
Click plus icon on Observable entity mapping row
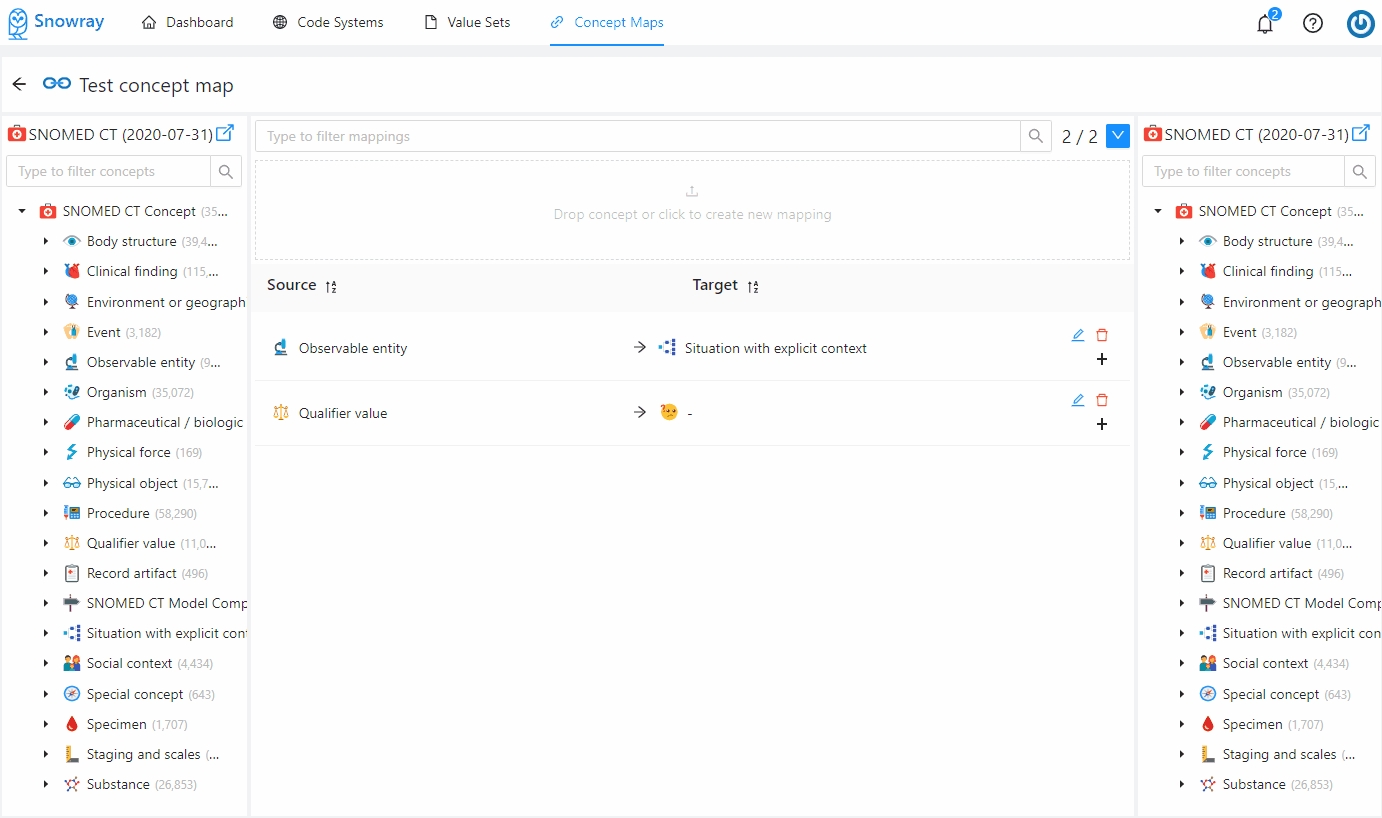click(1102, 359)
